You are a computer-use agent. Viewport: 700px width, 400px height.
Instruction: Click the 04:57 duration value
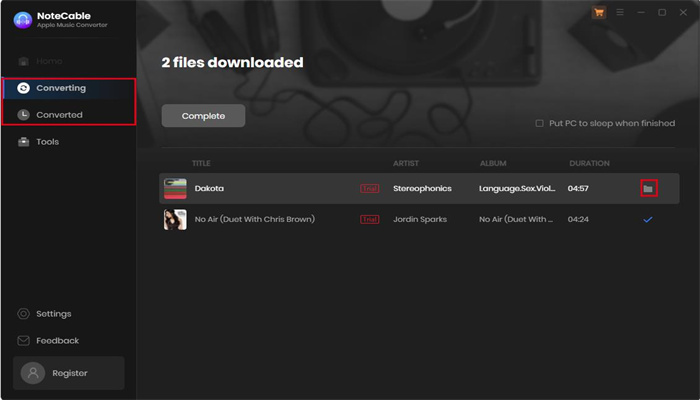[x=578, y=188]
